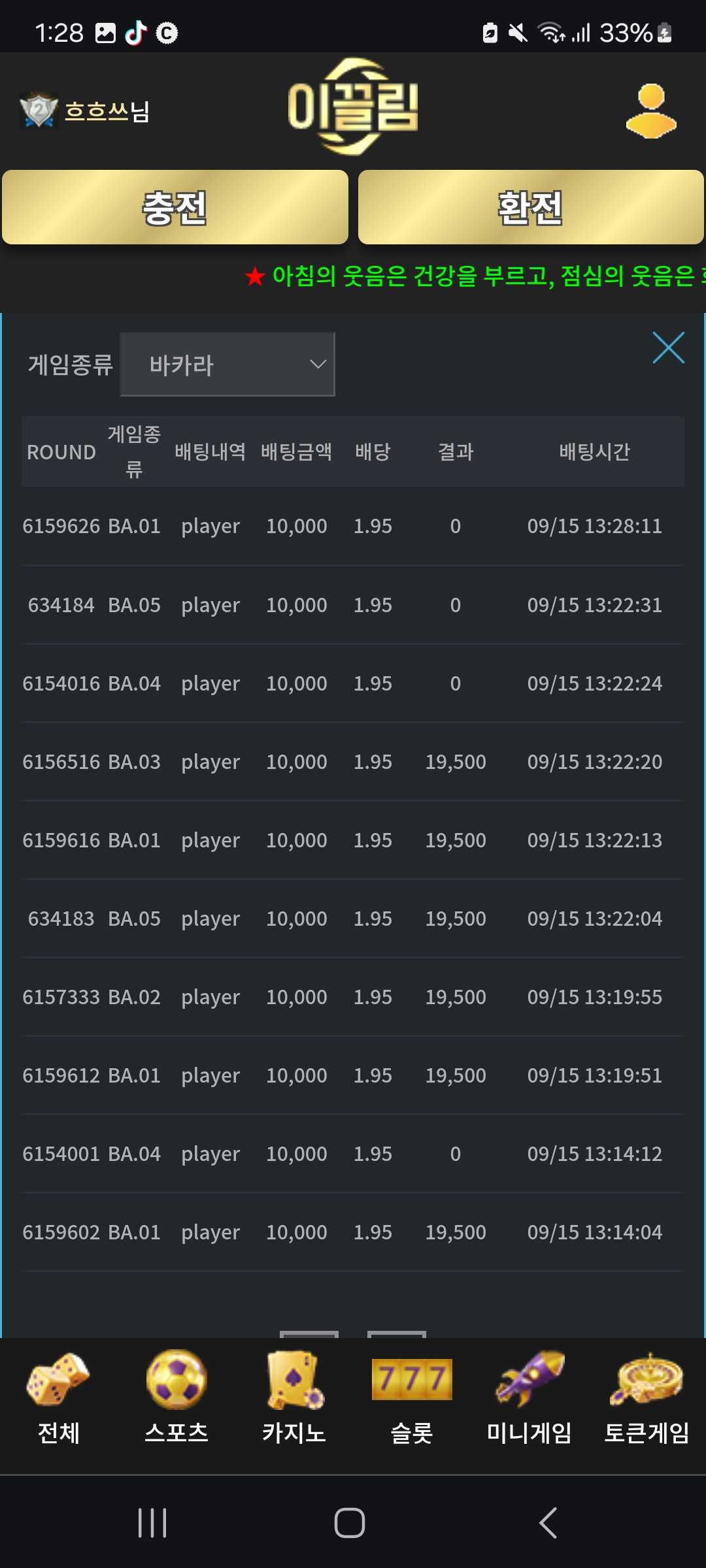The height and width of the screenshot is (1568, 706).
Task: Tap the 배팅시간 column header
Action: pos(594,452)
